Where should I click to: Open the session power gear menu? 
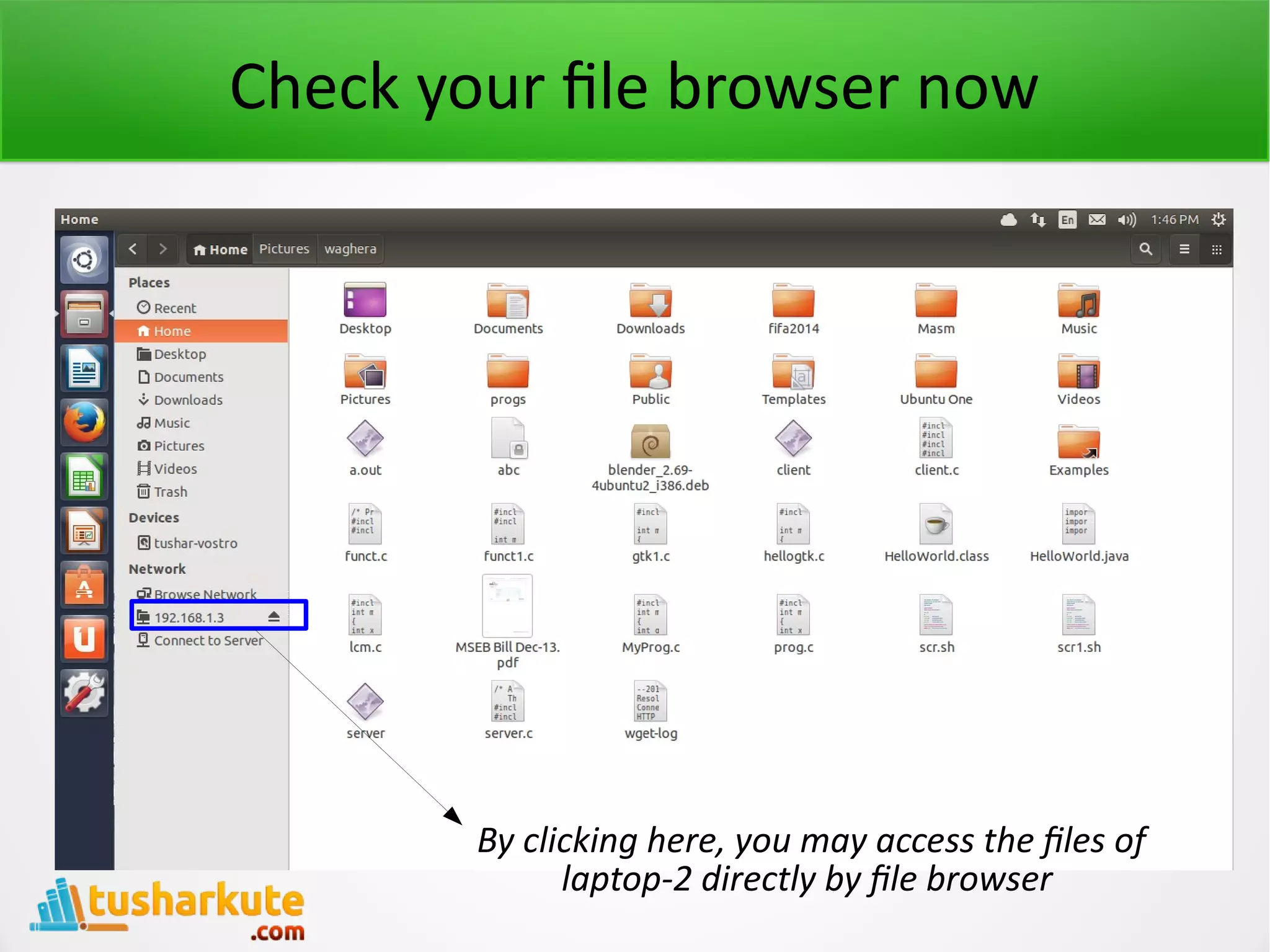(1219, 220)
